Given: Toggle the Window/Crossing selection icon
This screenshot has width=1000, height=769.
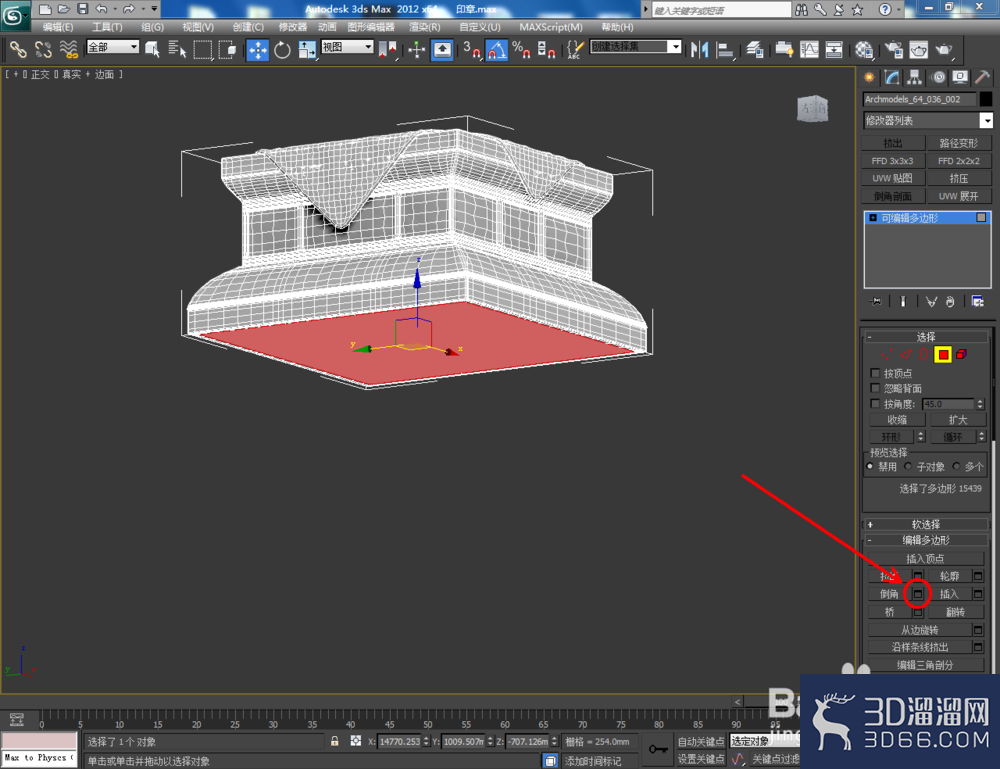Looking at the screenshot, I should pyautogui.click(x=227, y=50).
